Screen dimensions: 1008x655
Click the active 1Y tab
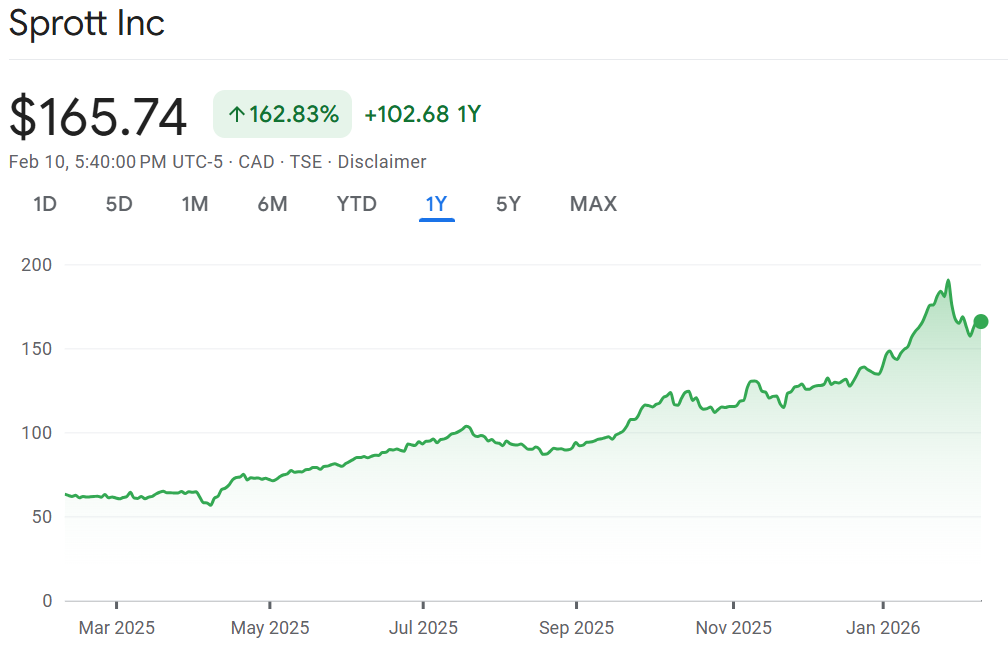tap(437, 204)
